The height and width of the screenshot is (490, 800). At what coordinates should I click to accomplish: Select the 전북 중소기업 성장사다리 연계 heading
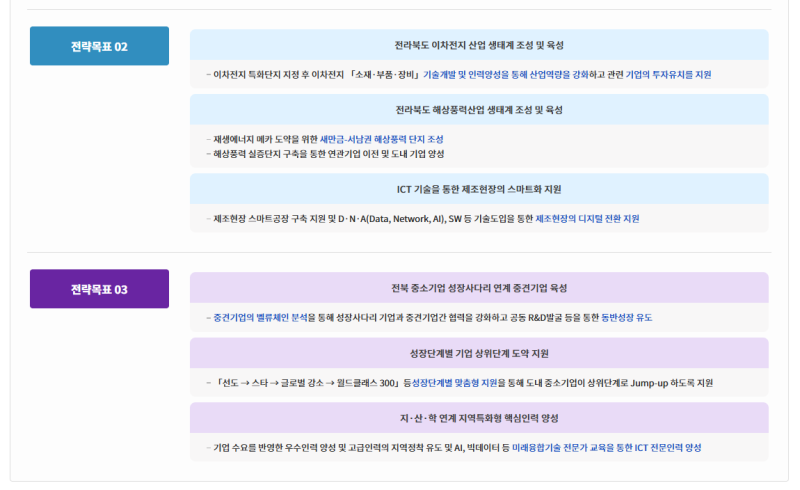479,288
